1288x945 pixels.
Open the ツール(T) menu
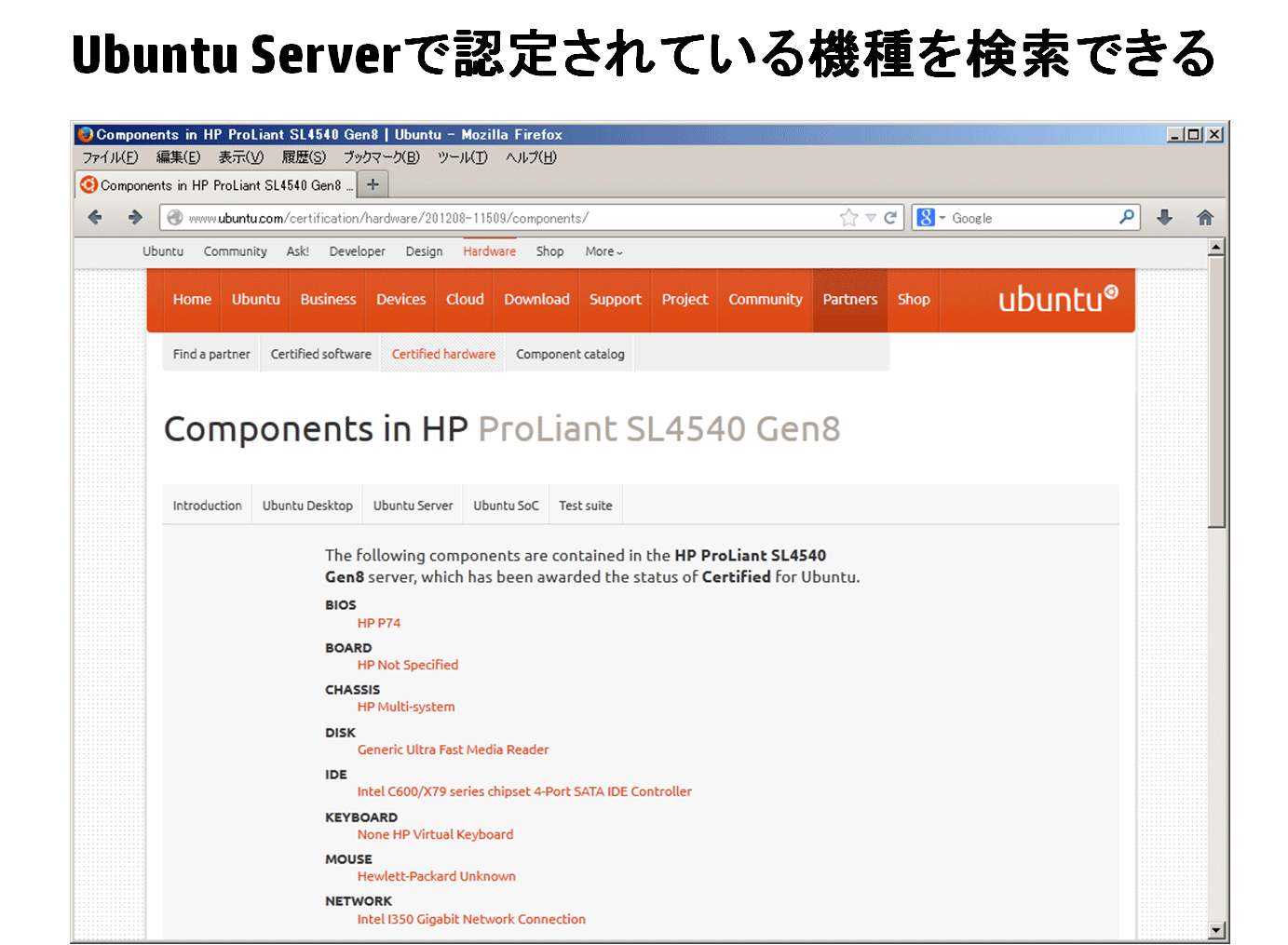tap(462, 157)
